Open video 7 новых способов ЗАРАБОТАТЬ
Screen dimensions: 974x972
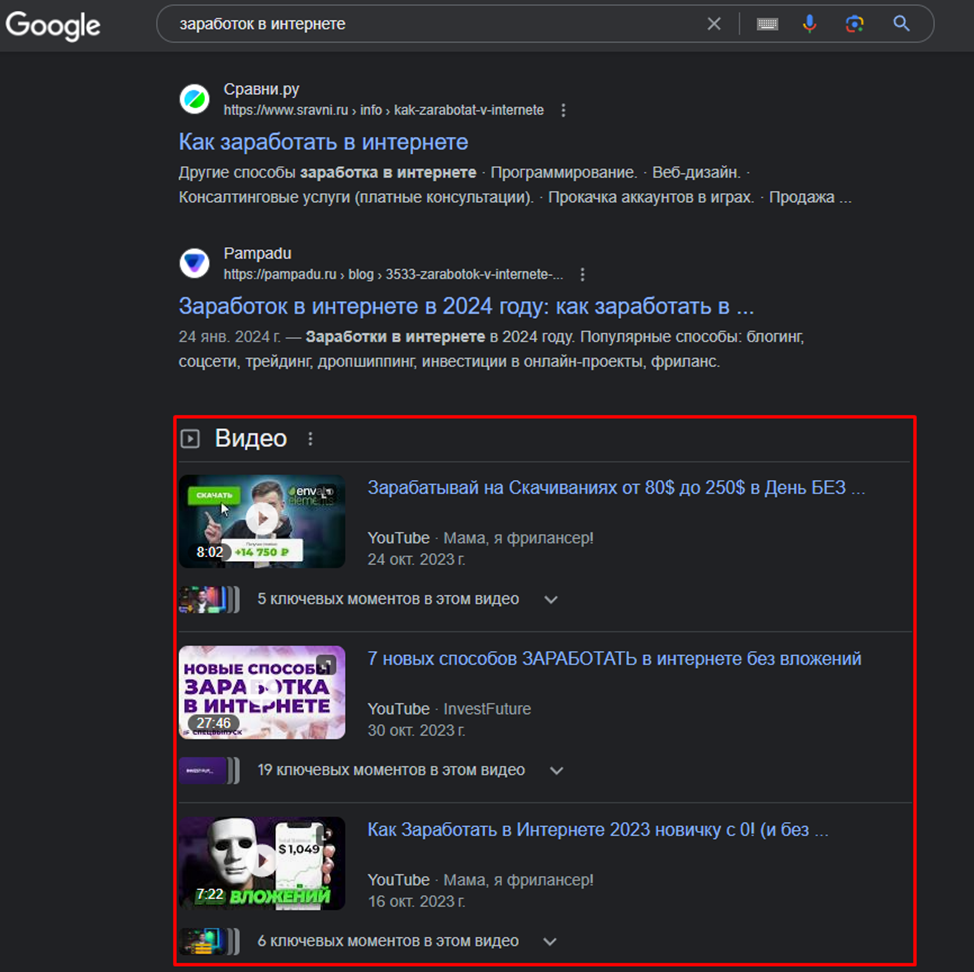[614, 658]
